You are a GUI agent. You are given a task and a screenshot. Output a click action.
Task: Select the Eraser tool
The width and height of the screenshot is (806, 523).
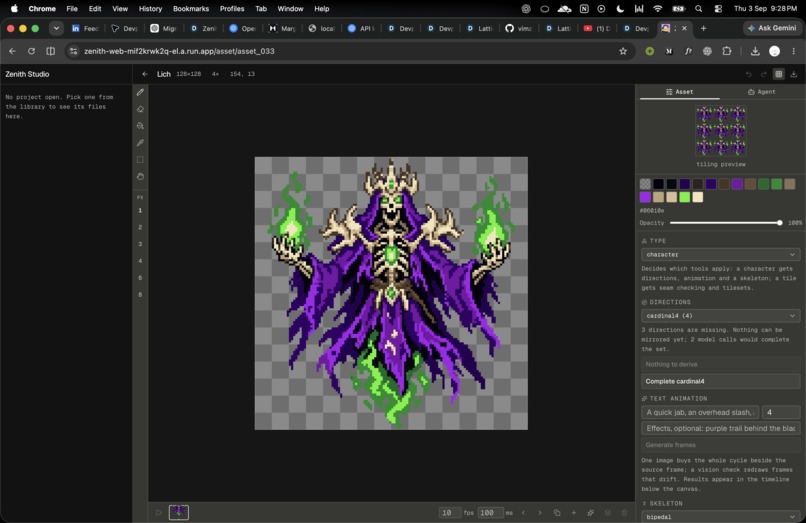pos(140,109)
